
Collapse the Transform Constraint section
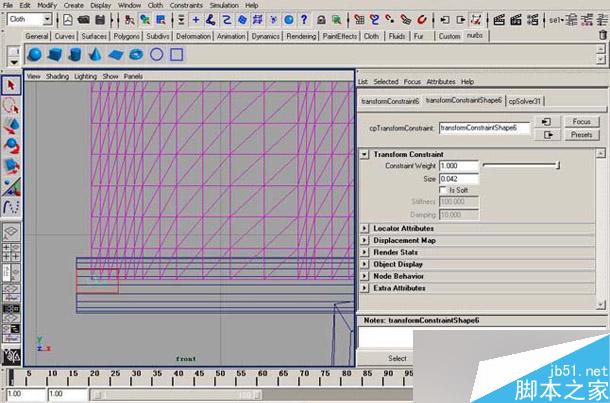(364, 154)
